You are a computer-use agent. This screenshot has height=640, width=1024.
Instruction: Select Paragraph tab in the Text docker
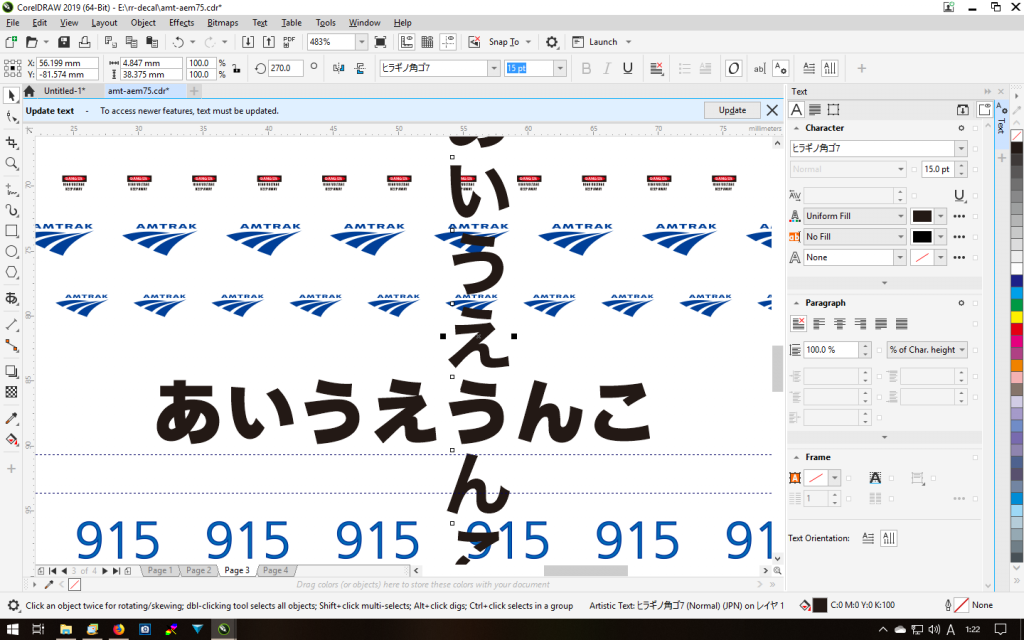point(815,109)
